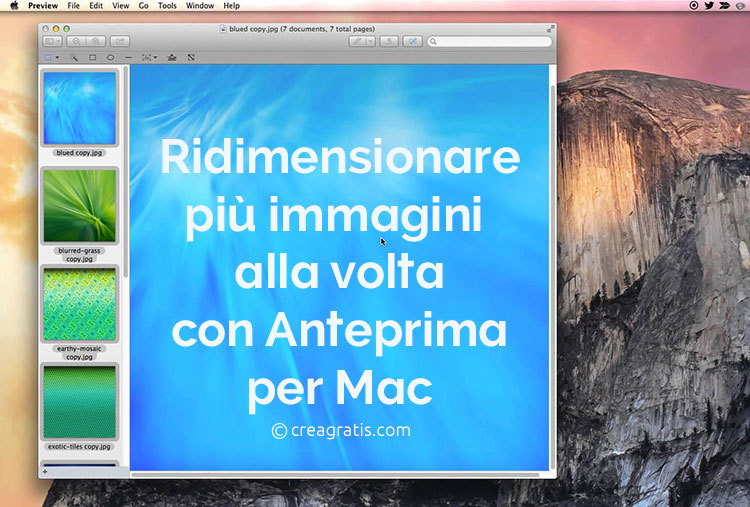Select the highlight pen tool
Image resolution: width=750 pixels, height=507 pixels.
(x=357, y=42)
